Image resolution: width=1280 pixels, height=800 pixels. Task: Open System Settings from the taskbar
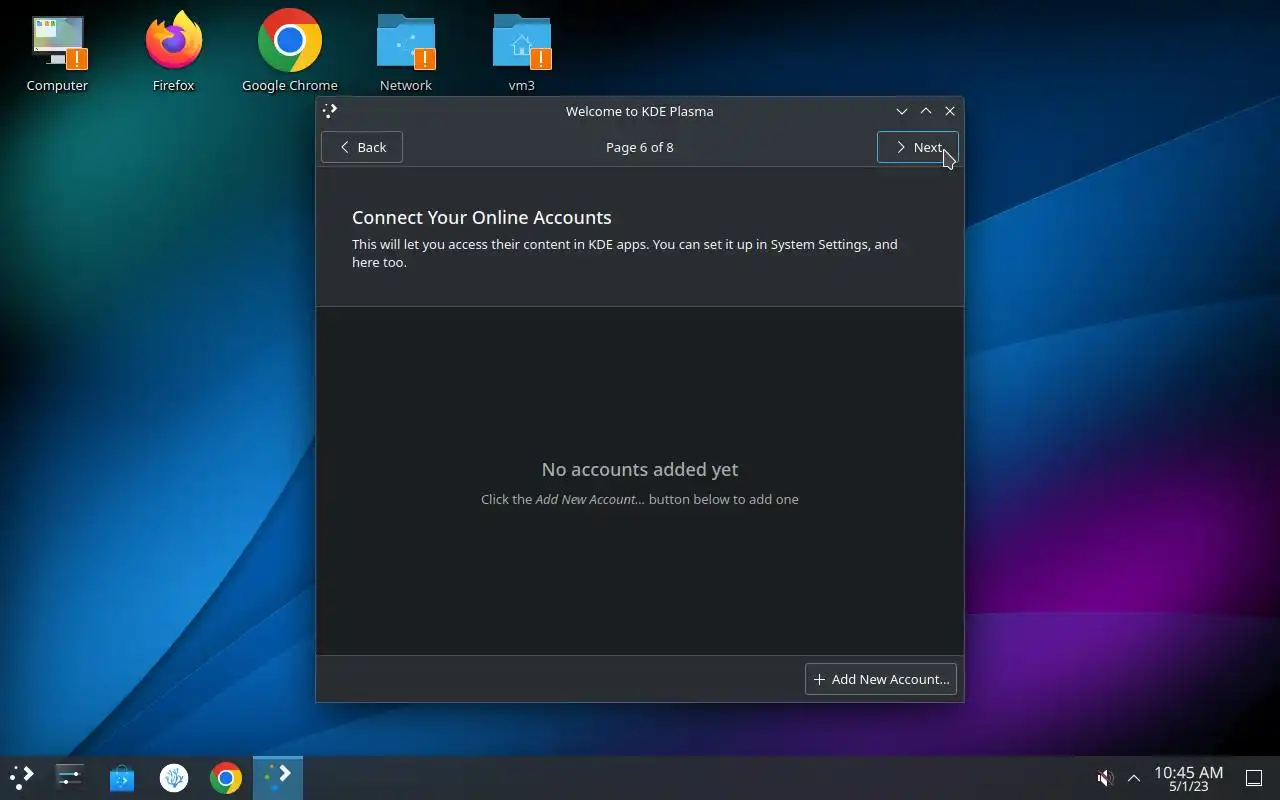click(69, 777)
